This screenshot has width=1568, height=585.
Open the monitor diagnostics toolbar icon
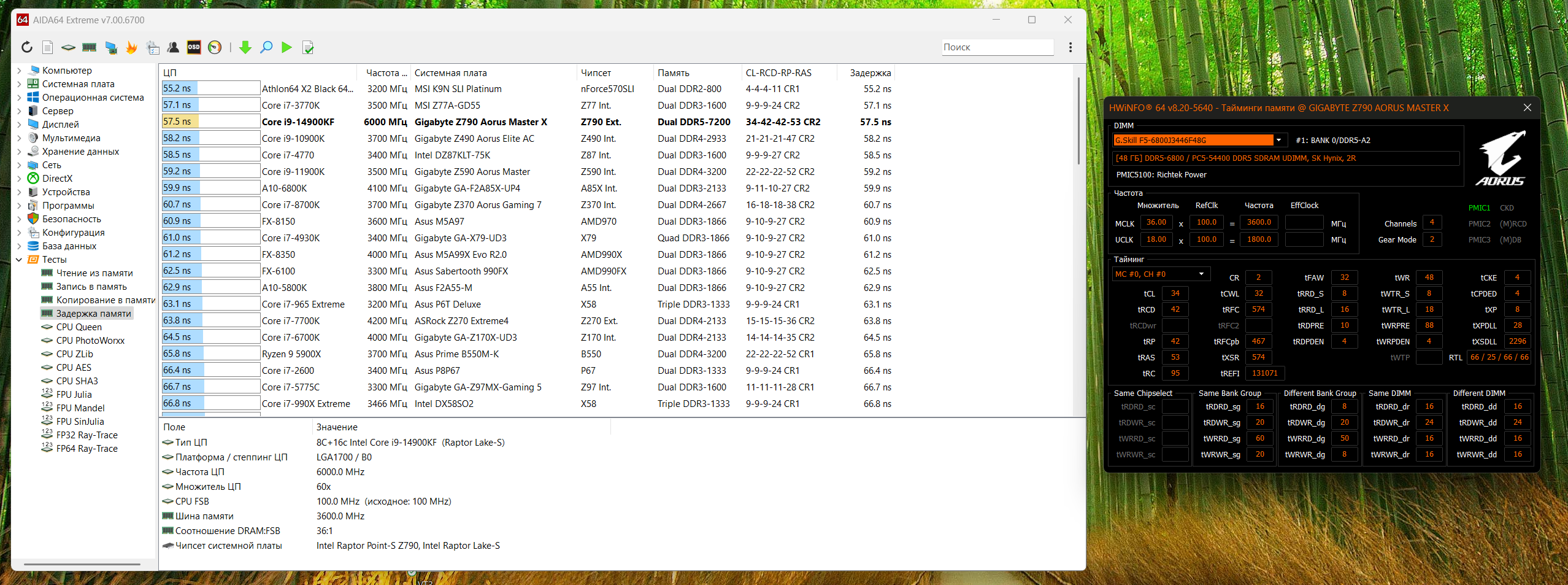point(111,47)
